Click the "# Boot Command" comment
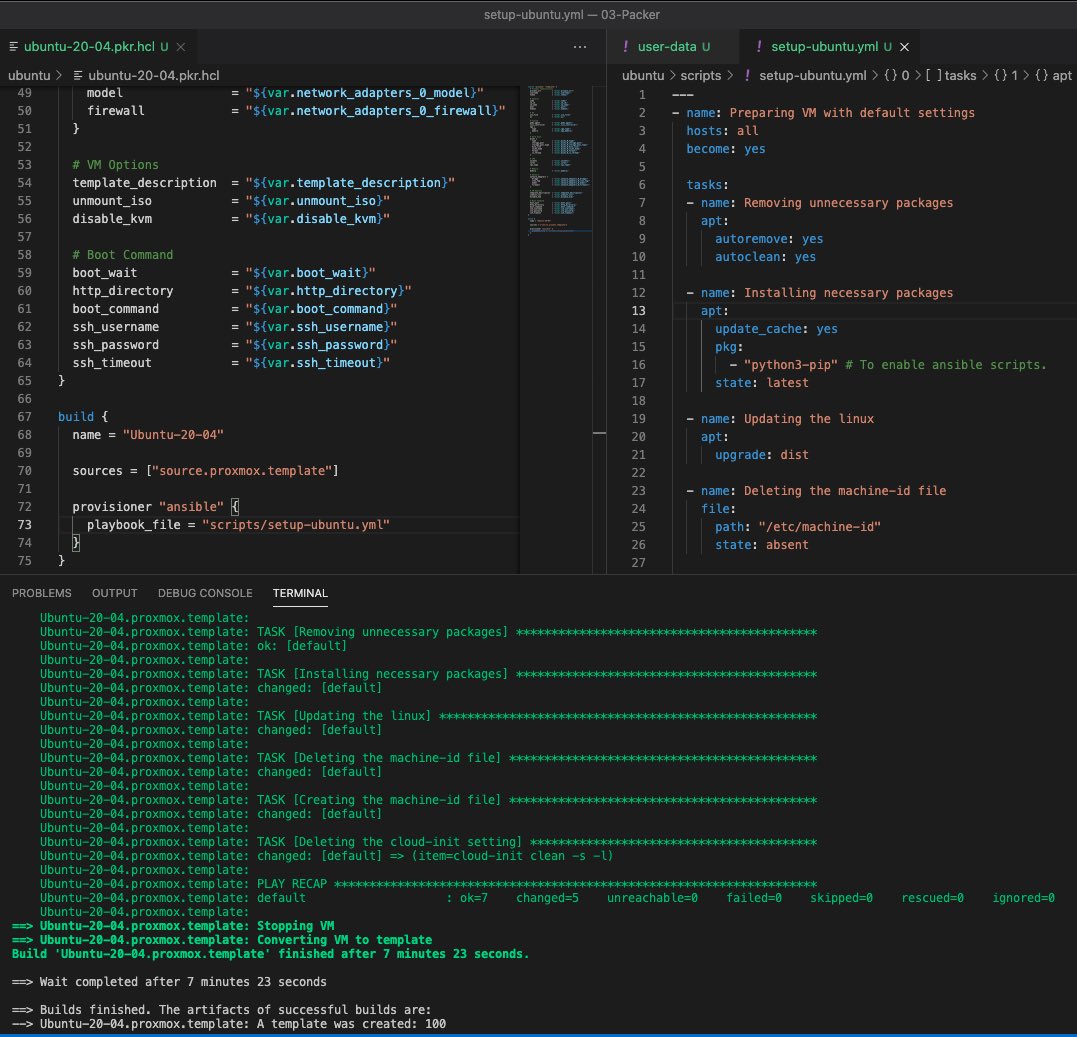 click(123, 255)
